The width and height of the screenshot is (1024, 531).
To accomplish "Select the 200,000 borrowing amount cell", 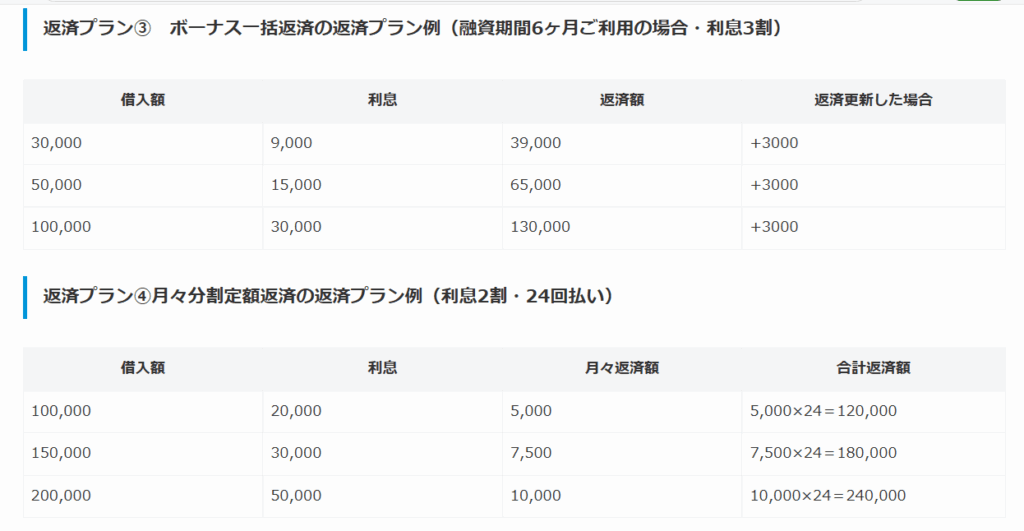I will click(x=143, y=496).
